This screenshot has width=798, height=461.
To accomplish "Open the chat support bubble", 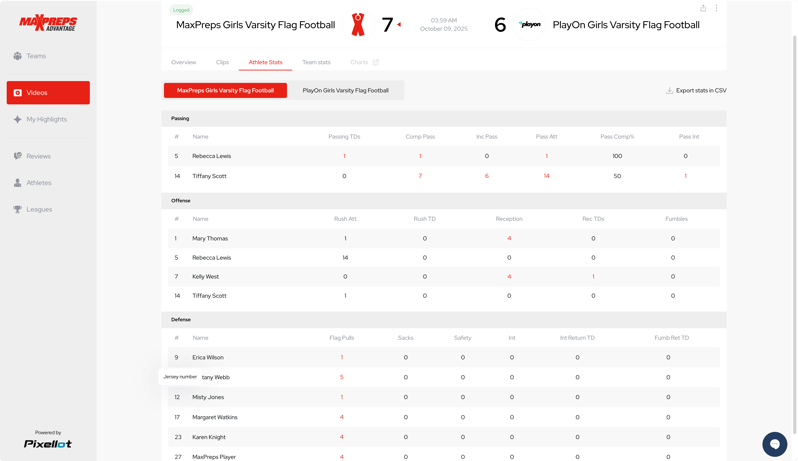I will [775, 444].
